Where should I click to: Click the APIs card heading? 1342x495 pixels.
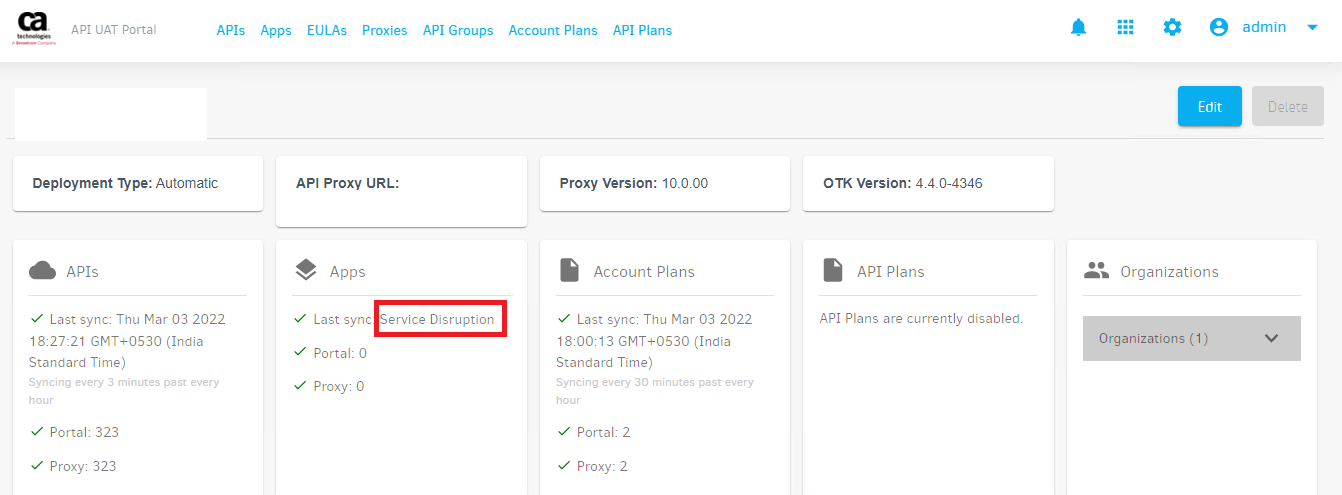click(x=82, y=271)
